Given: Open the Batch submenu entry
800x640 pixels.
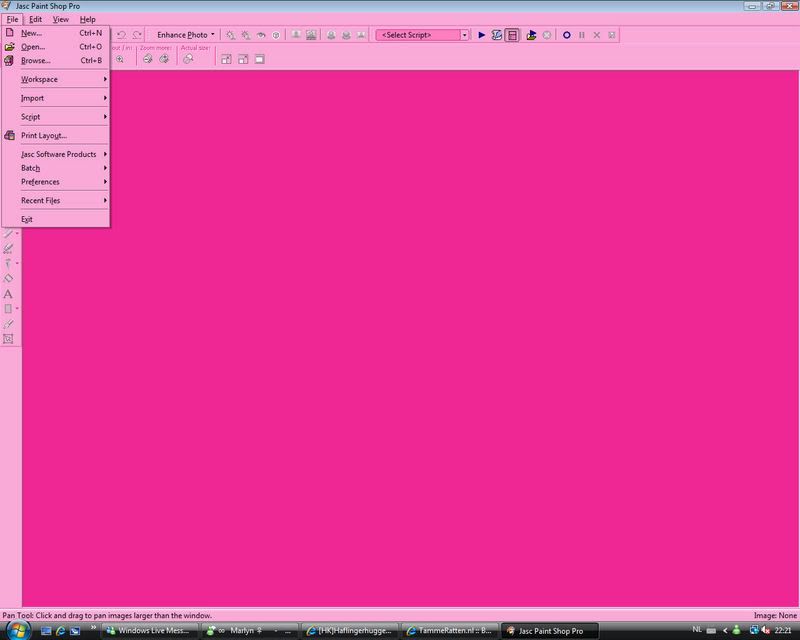Looking at the screenshot, I should [56, 168].
